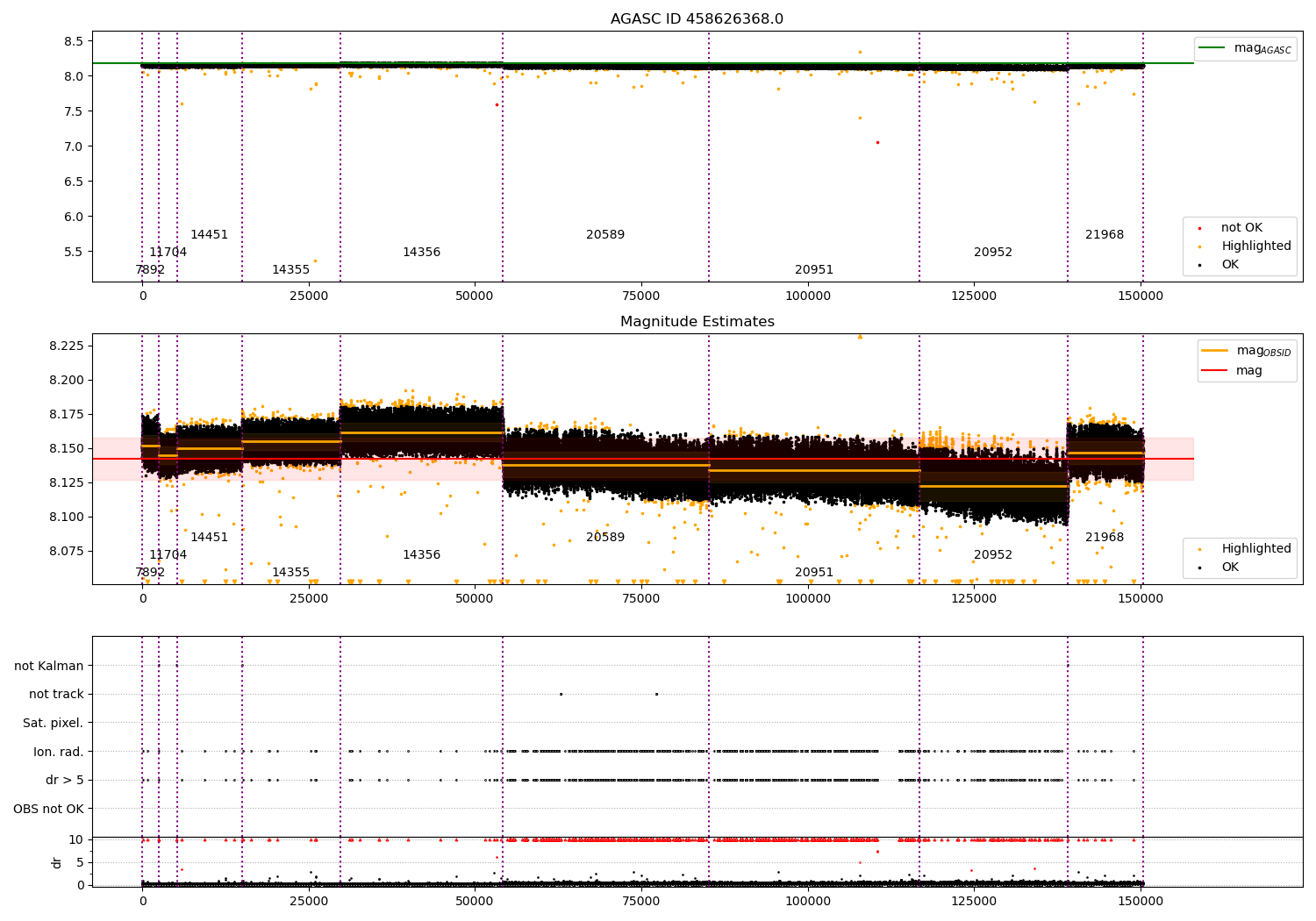The image size is (1316, 921).
Task: Click the rotated 'dr' y-axis label
Action: click(57, 862)
